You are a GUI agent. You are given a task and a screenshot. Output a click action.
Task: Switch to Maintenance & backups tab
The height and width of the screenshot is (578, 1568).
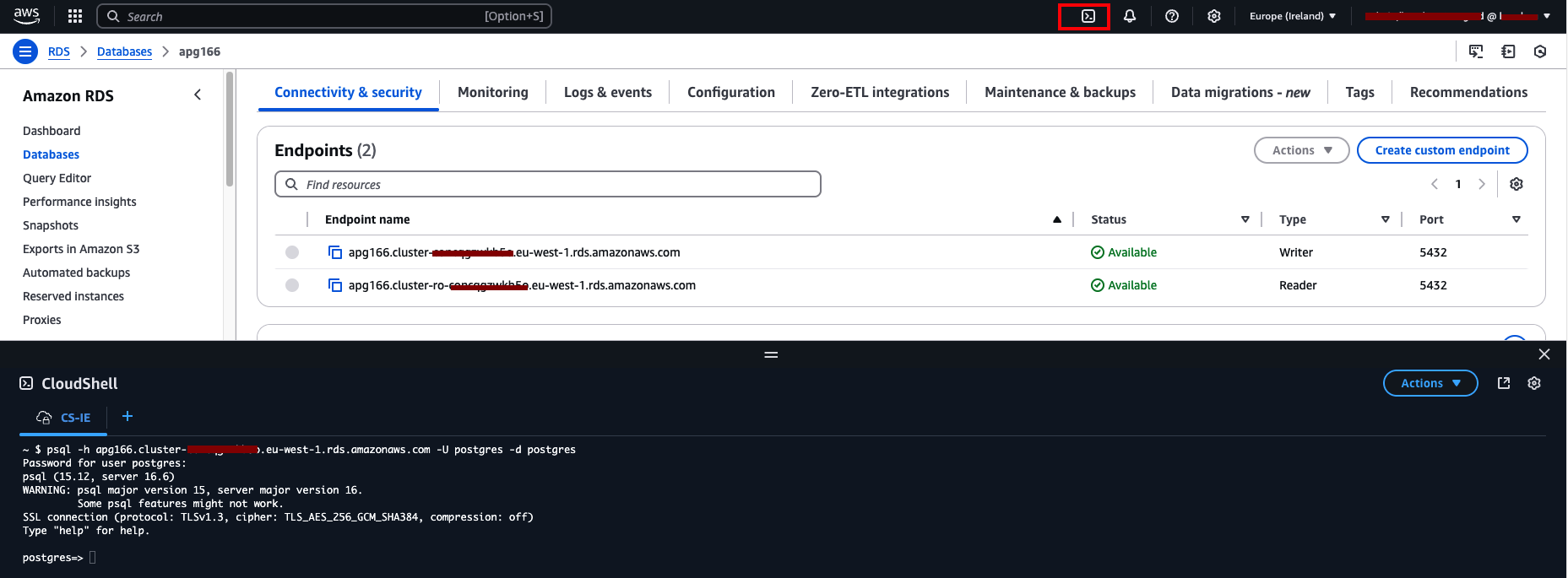pos(1060,92)
